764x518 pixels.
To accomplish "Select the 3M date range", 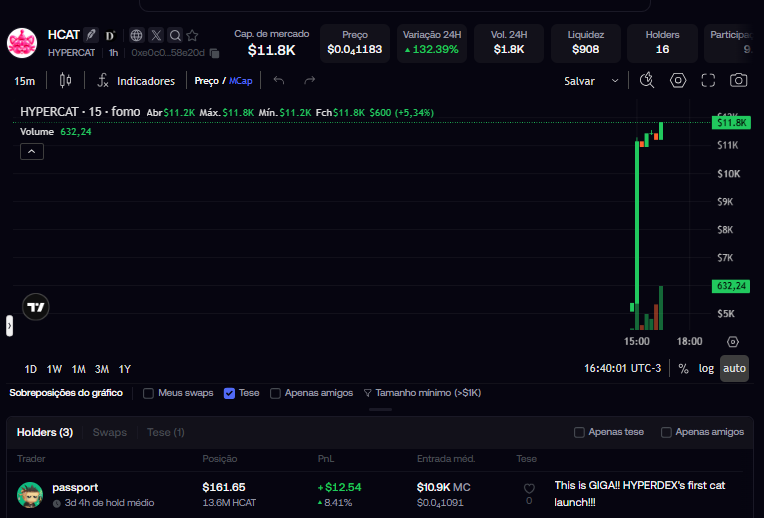I will (x=102, y=369).
